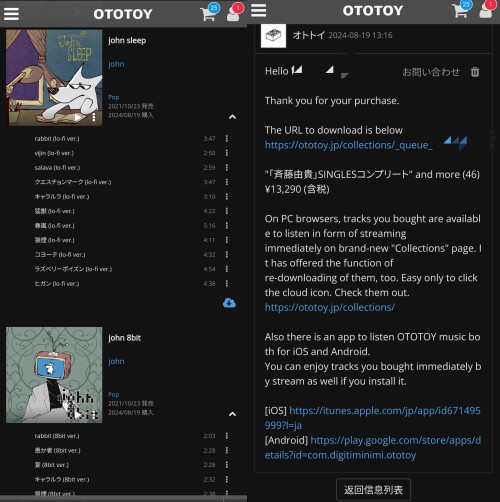Image resolution: width=500 pixels, height=502 pixels.
Task: Open user notifications in left header
Action: click(x=233, y=14)
